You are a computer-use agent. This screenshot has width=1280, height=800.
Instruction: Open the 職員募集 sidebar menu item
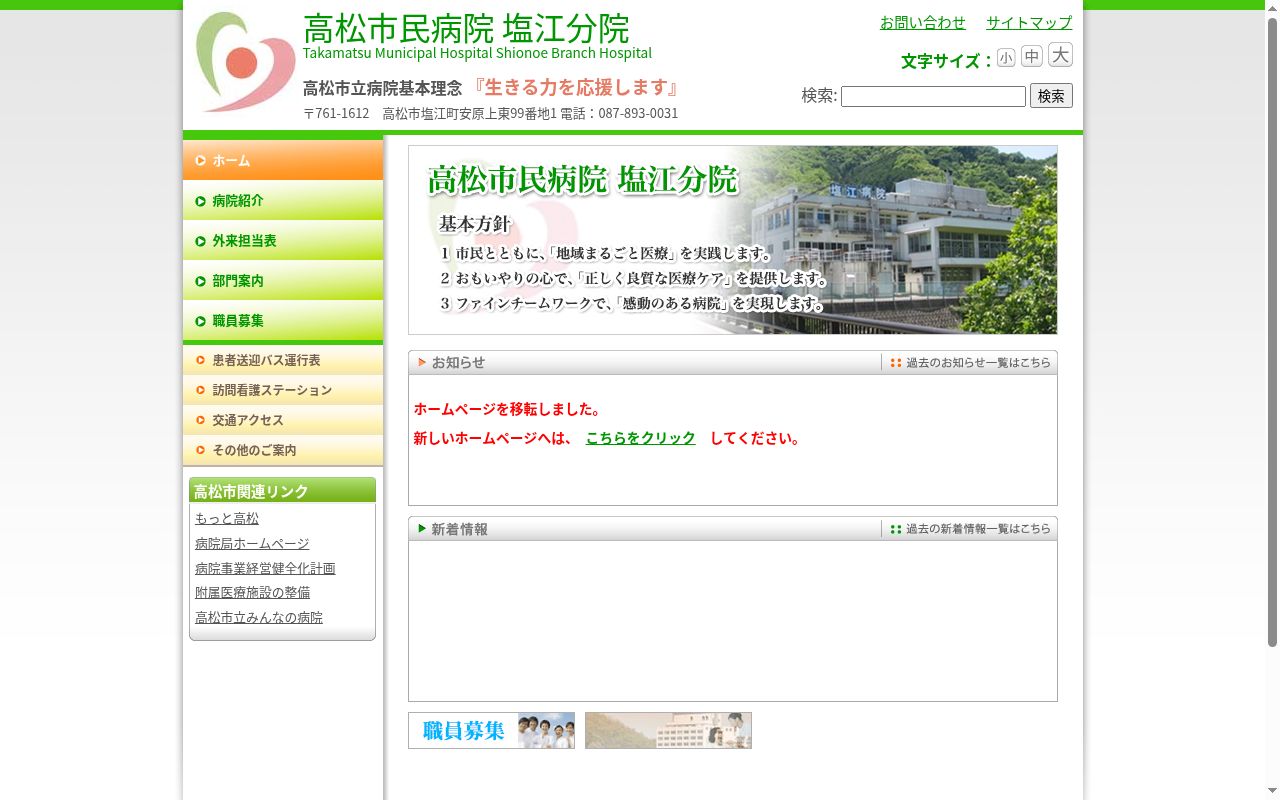tap(283, 320)
